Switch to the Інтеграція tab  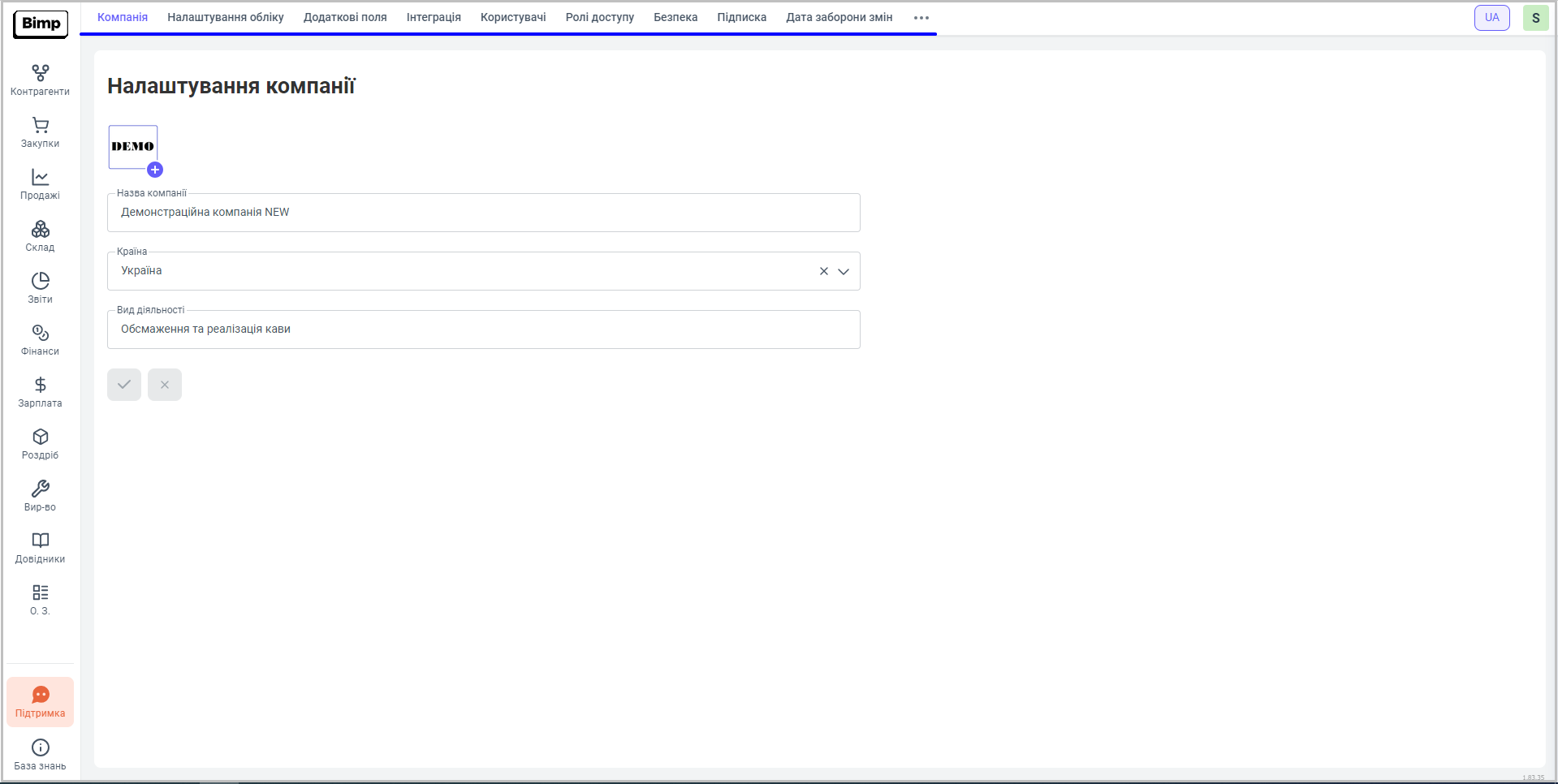pos(434,18)
